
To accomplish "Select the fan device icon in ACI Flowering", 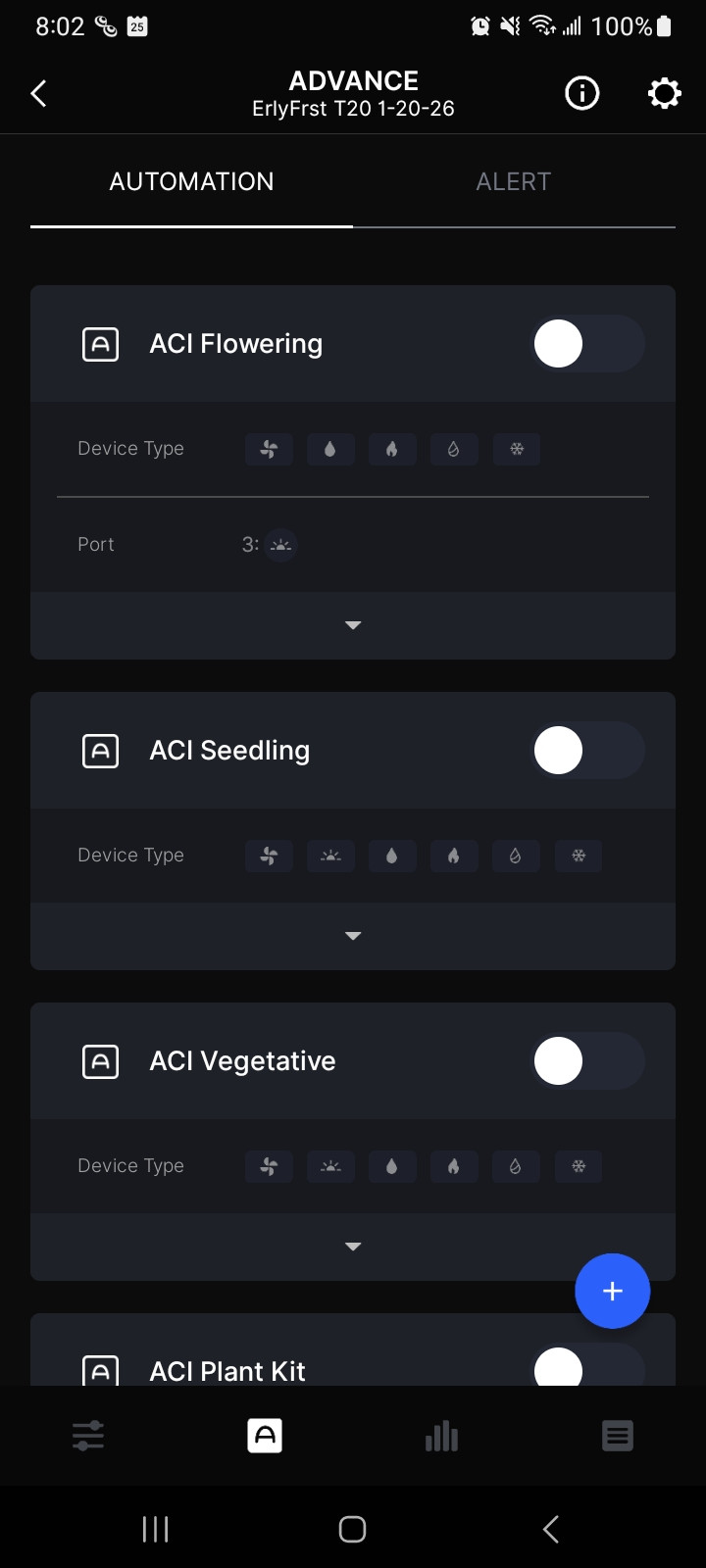I will [269, 450].
